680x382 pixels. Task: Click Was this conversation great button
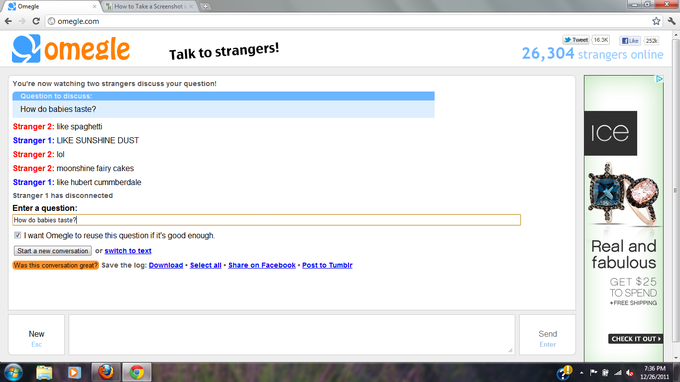56,265
